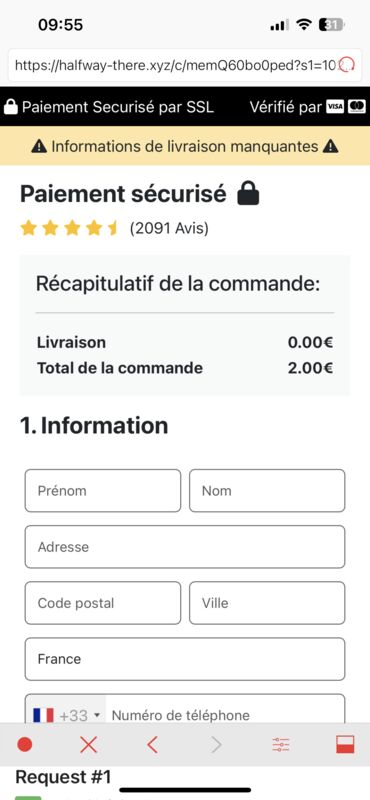Viewport: 370px width, 800px height.
Task: Go back with the red left chevron
Action: pyautogui.click(x=152, y=745)
